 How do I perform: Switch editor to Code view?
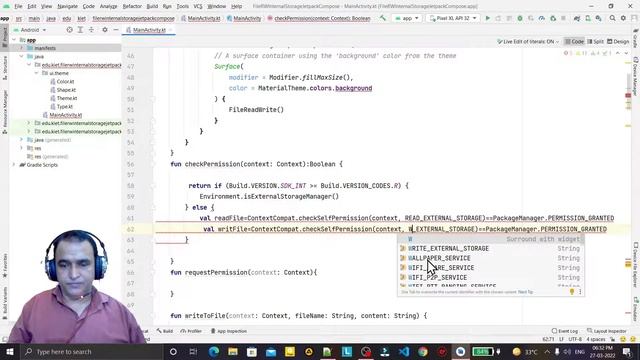pos(574,42)
